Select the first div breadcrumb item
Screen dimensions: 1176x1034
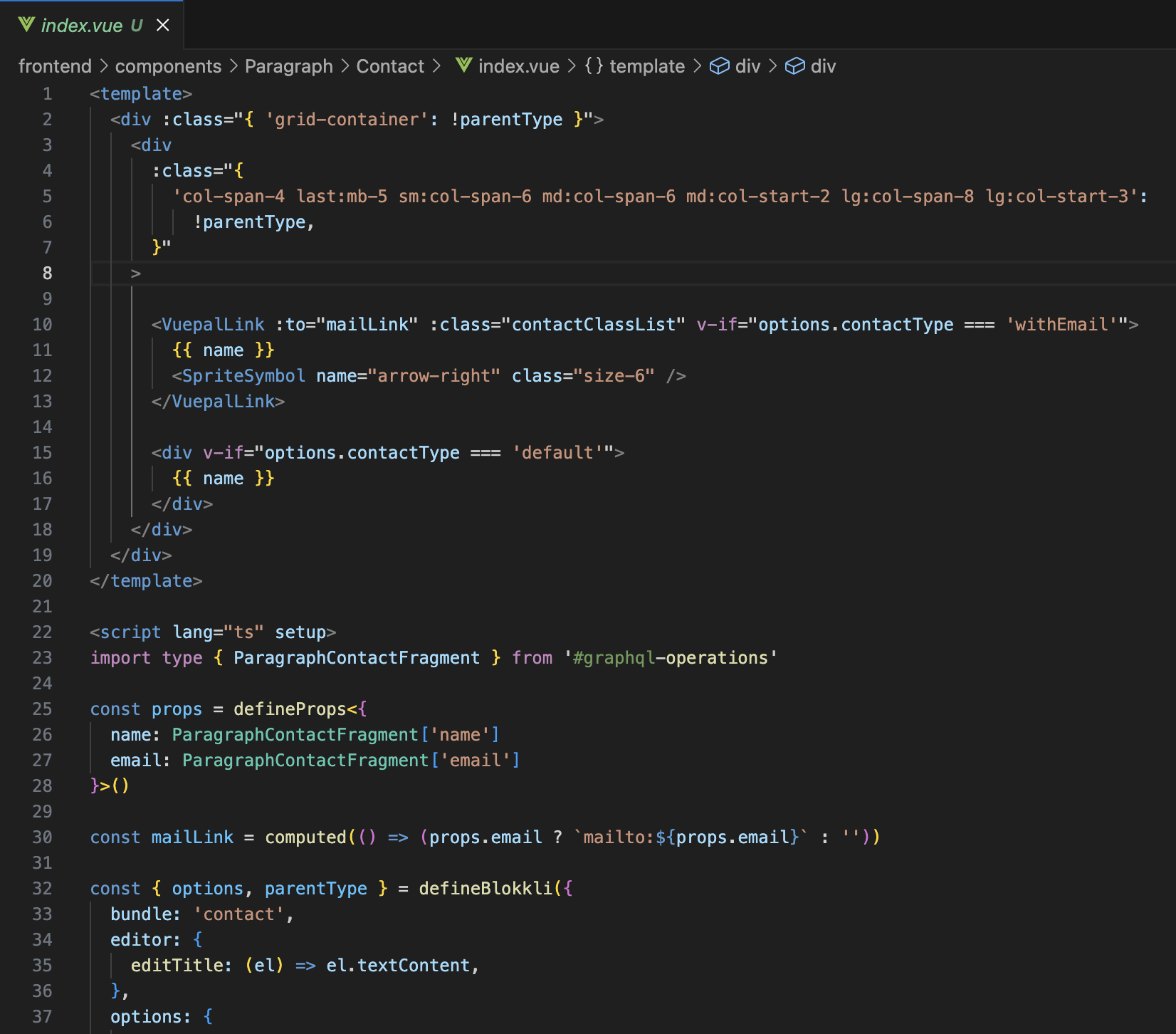pyautogui.click(x=747, y=66)
